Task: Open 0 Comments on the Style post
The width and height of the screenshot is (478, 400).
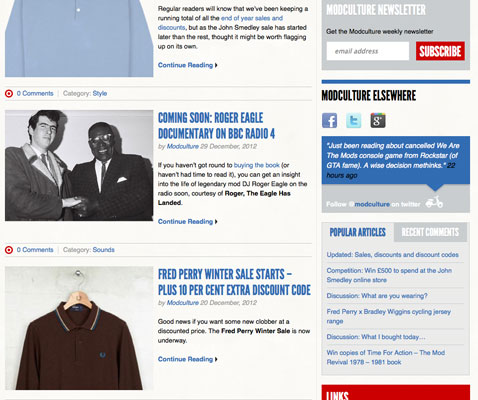Action: [35, 93]
